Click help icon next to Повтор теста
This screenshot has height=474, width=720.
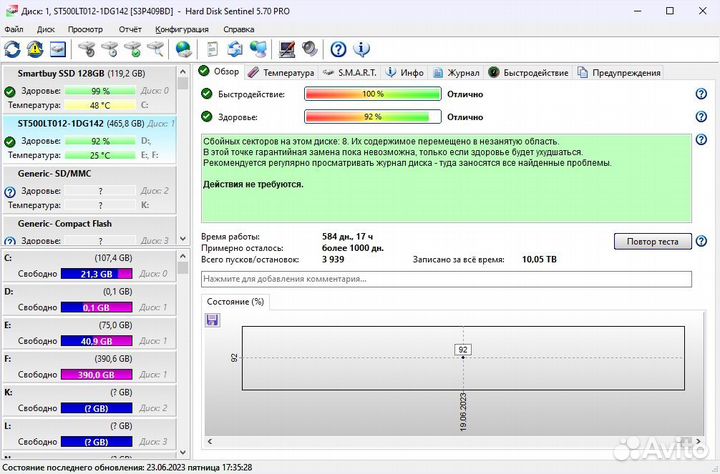pos(701,241)
